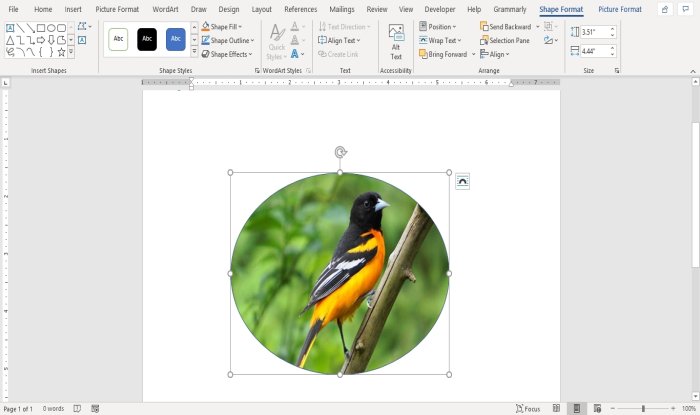The width and height of the screenshot is (700, 415).
Task: Open the Wrap Text dropdown
Action: 440,41
